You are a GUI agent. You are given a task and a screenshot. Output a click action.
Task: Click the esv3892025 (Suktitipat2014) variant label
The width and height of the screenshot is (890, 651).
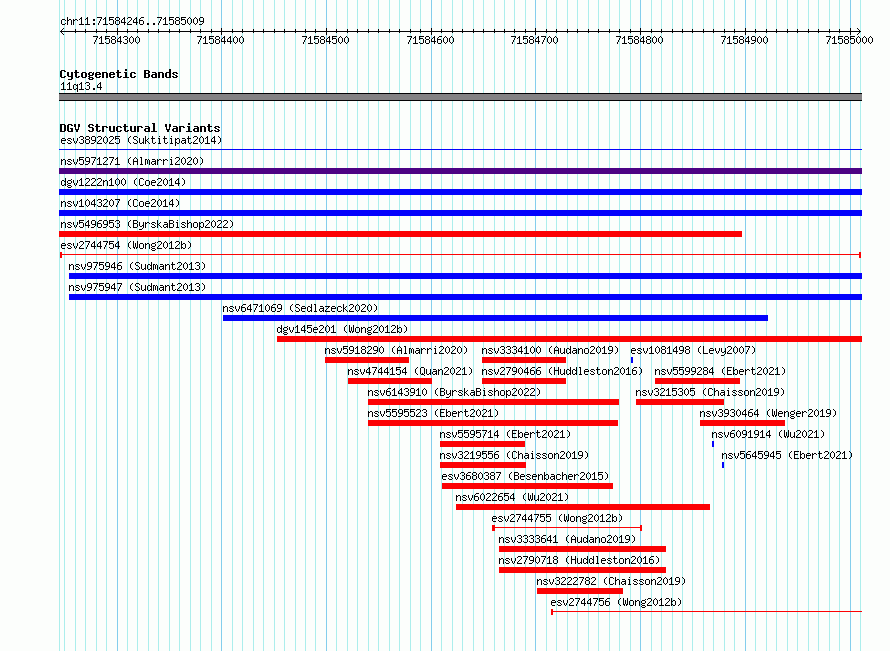click(141, 140)
